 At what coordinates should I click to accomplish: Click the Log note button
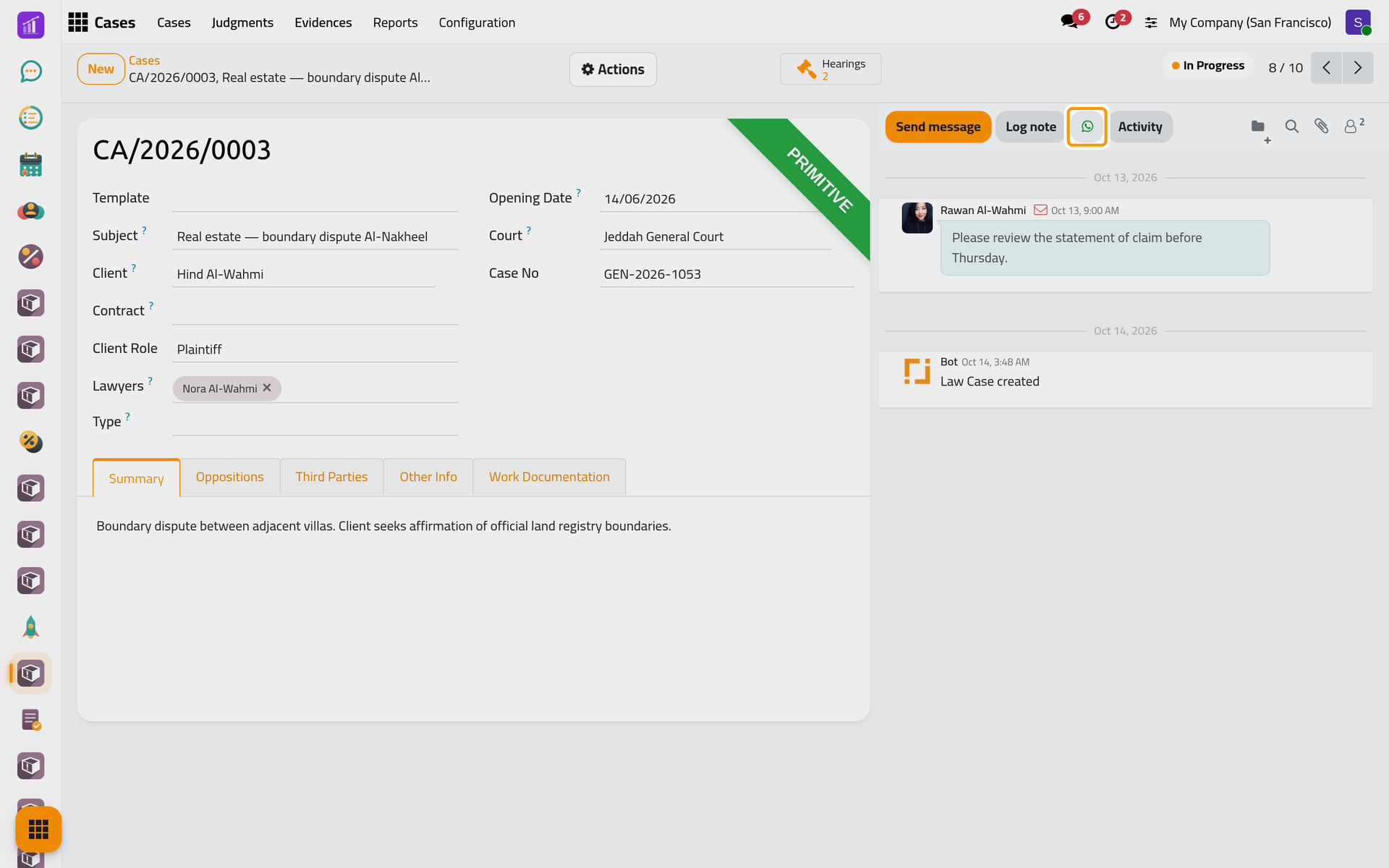[1030, 127]
